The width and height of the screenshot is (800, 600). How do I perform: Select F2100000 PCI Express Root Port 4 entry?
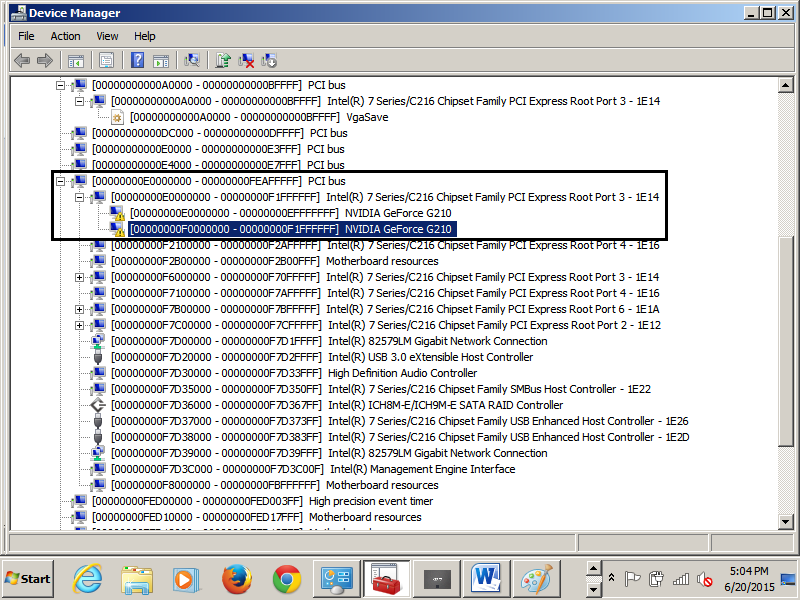pos(385,245)
